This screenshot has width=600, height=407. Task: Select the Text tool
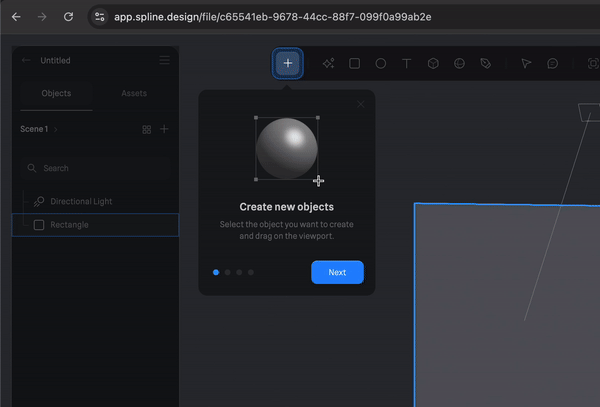pyautogui.click(x=407, y=63)
